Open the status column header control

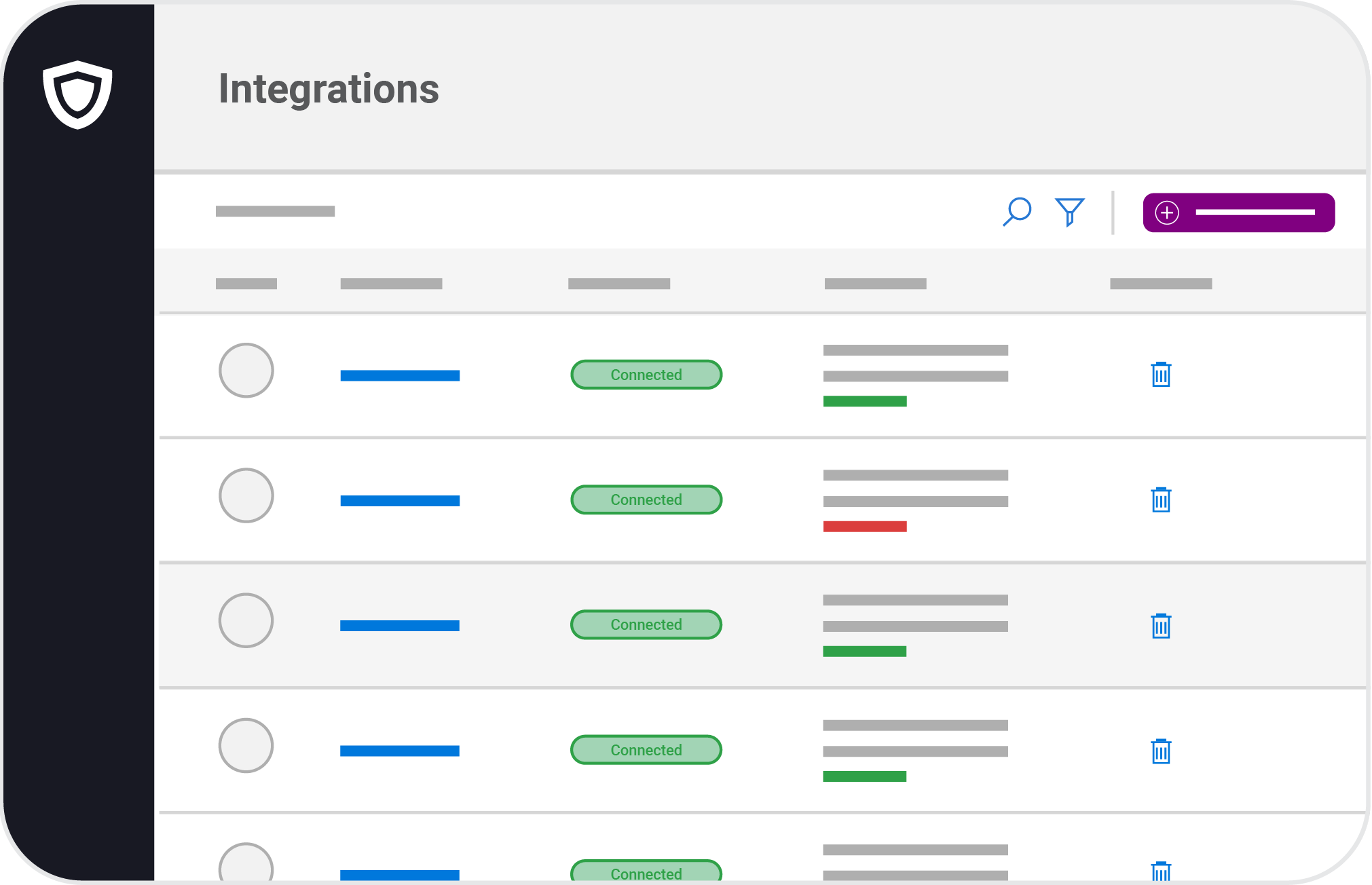click(x=618, y=282)
